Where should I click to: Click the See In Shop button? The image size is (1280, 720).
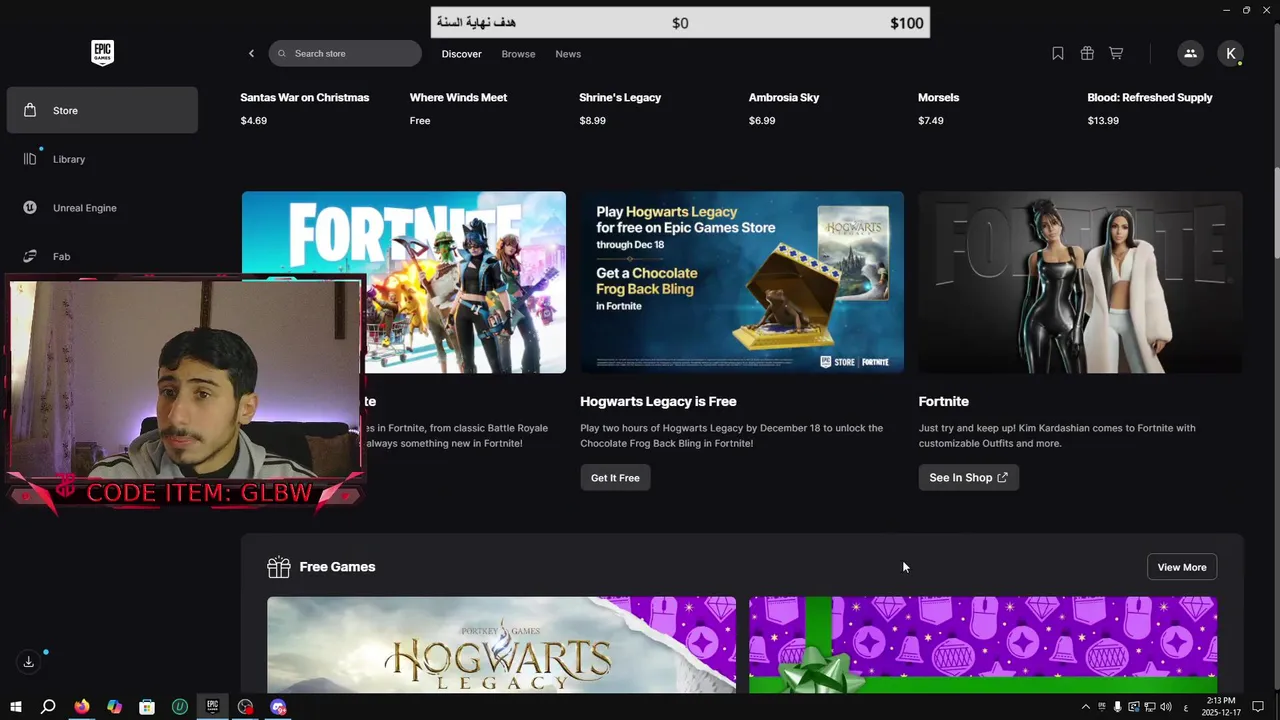[969, 478]
